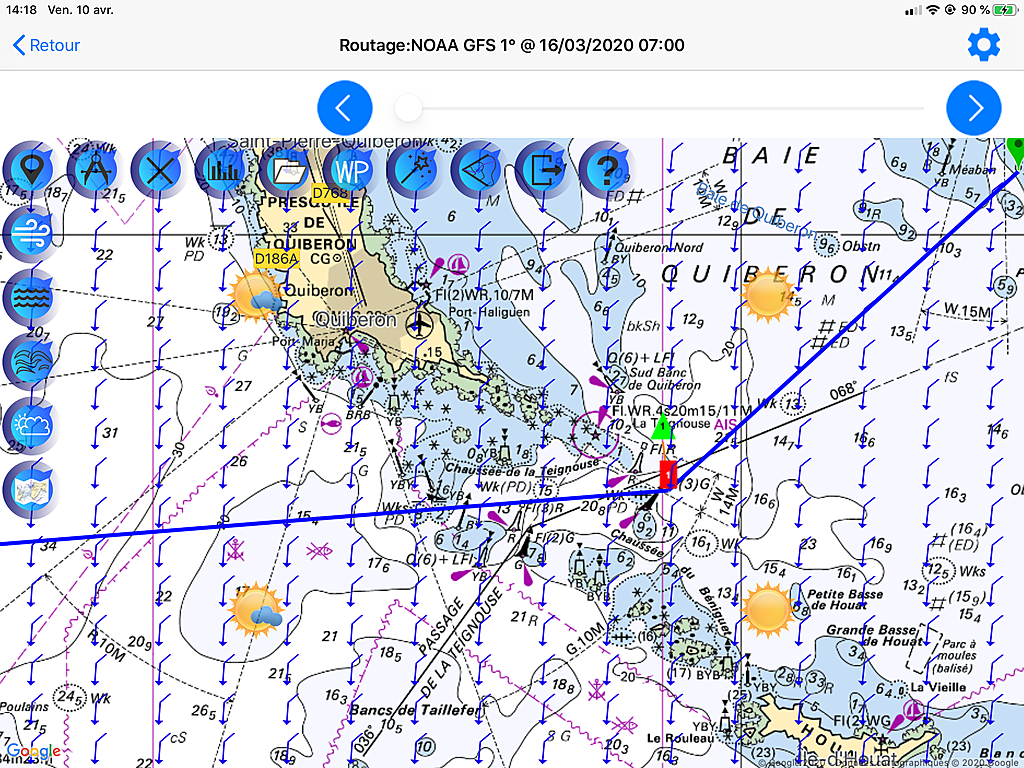
Task: Open the question mark help icon
Action: [x=607, y=170]
